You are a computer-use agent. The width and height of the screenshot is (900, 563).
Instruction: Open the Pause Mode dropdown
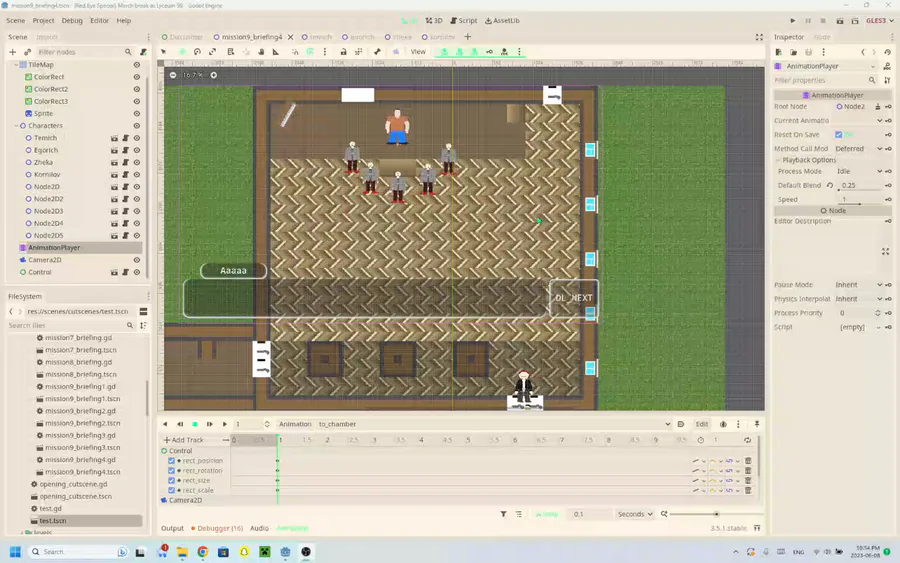[859, 285]
